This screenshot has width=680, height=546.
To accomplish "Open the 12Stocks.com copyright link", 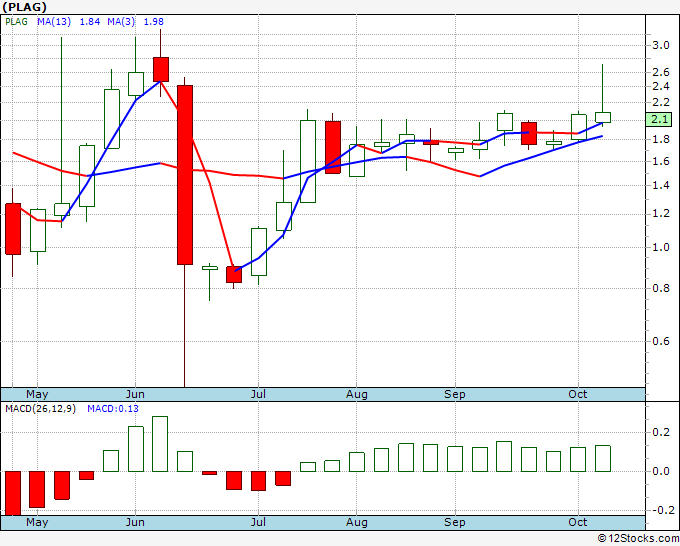I will [x=638, y=539].
